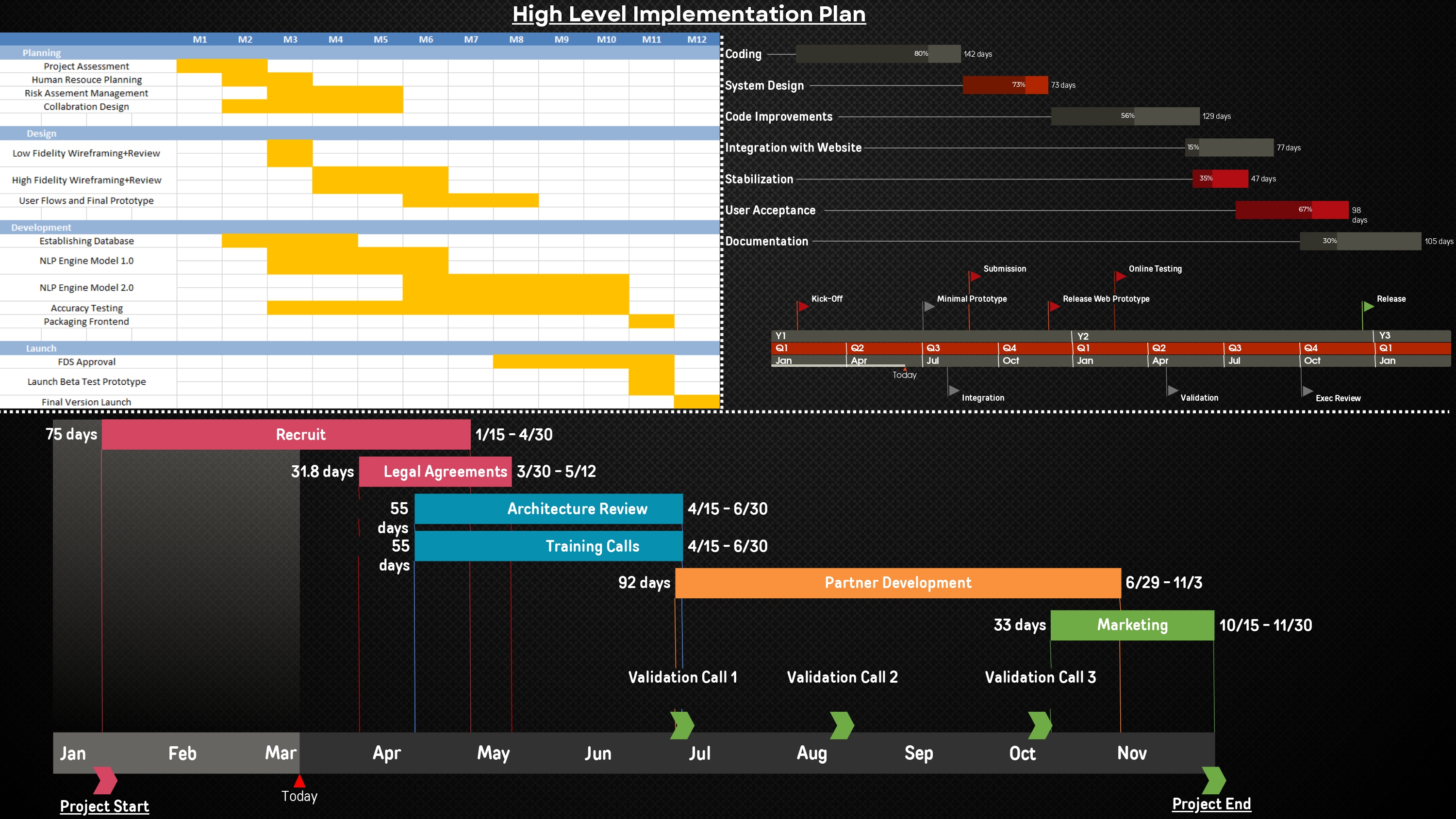Click the red Kick-Off milestone flag
The image size is (1456, 819).
click(803, 307)
